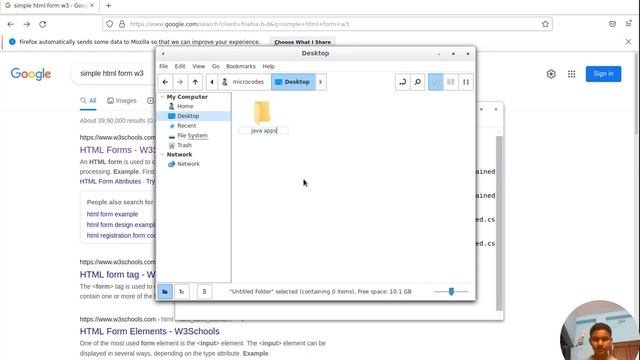
Task: Click the Google search box text
Action: (x=112, y=73)
